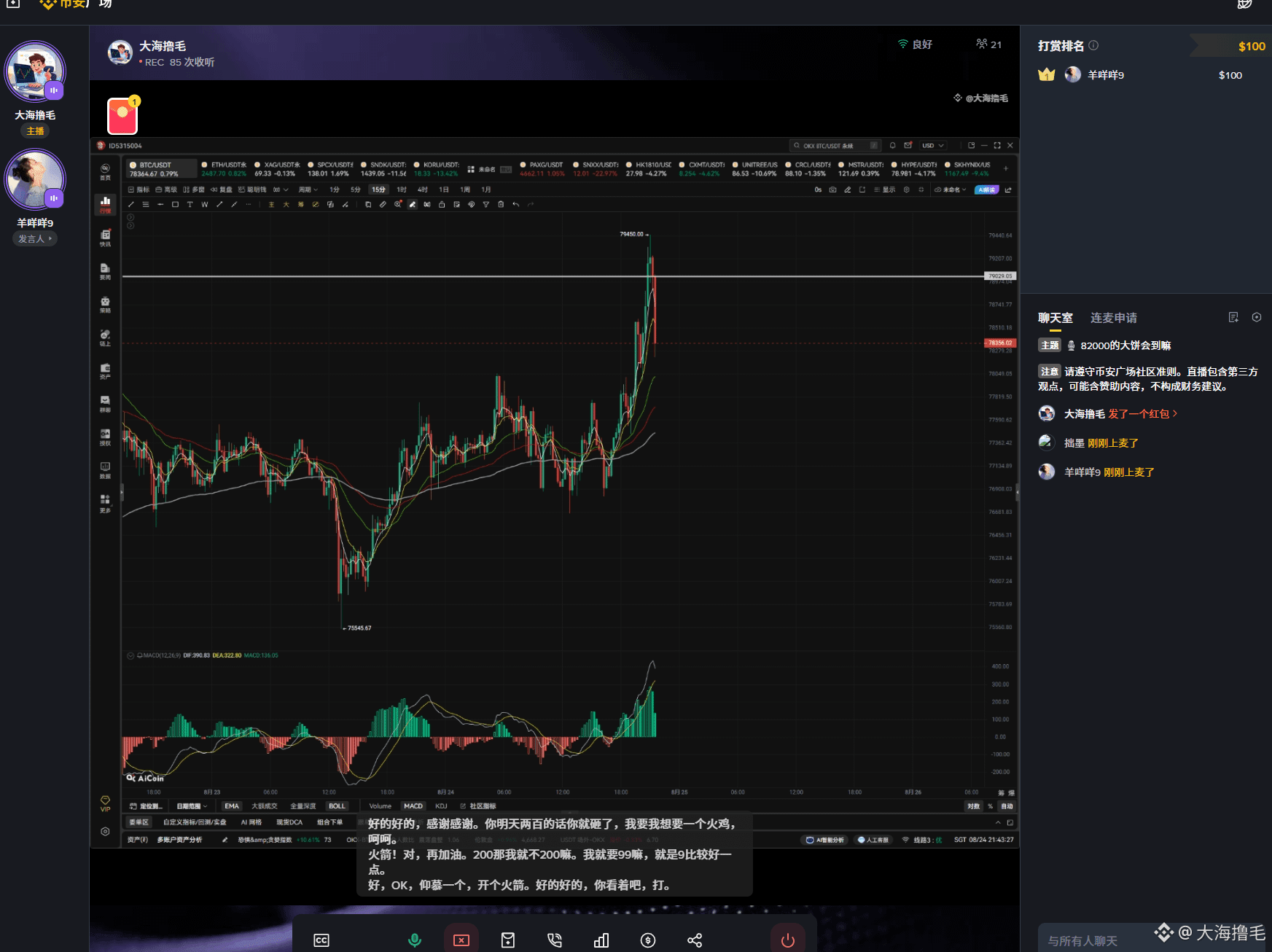Take a chart snapshot with camera icon
Viewport: 1272px width, 952px height.
[832, 190]
